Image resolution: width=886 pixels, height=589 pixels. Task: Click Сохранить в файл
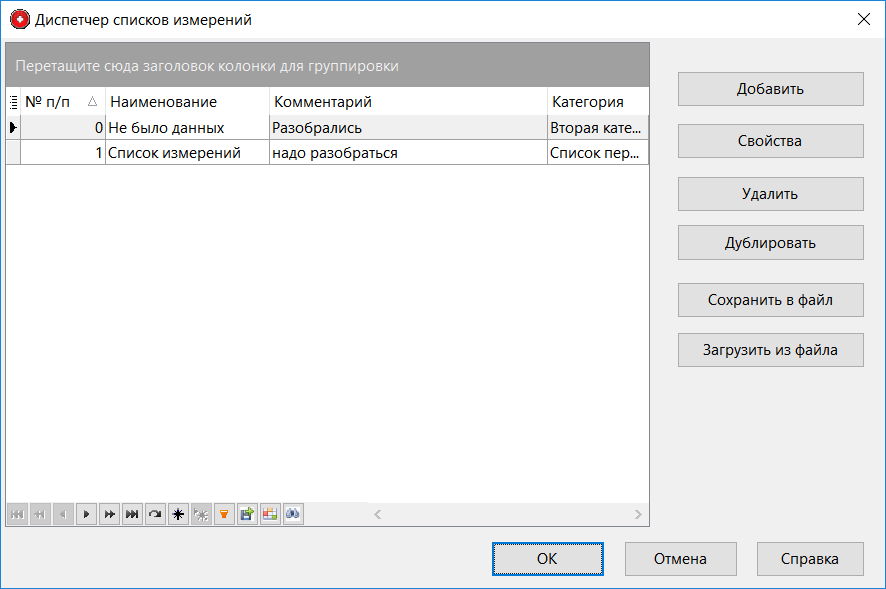[x=770, y=299]
